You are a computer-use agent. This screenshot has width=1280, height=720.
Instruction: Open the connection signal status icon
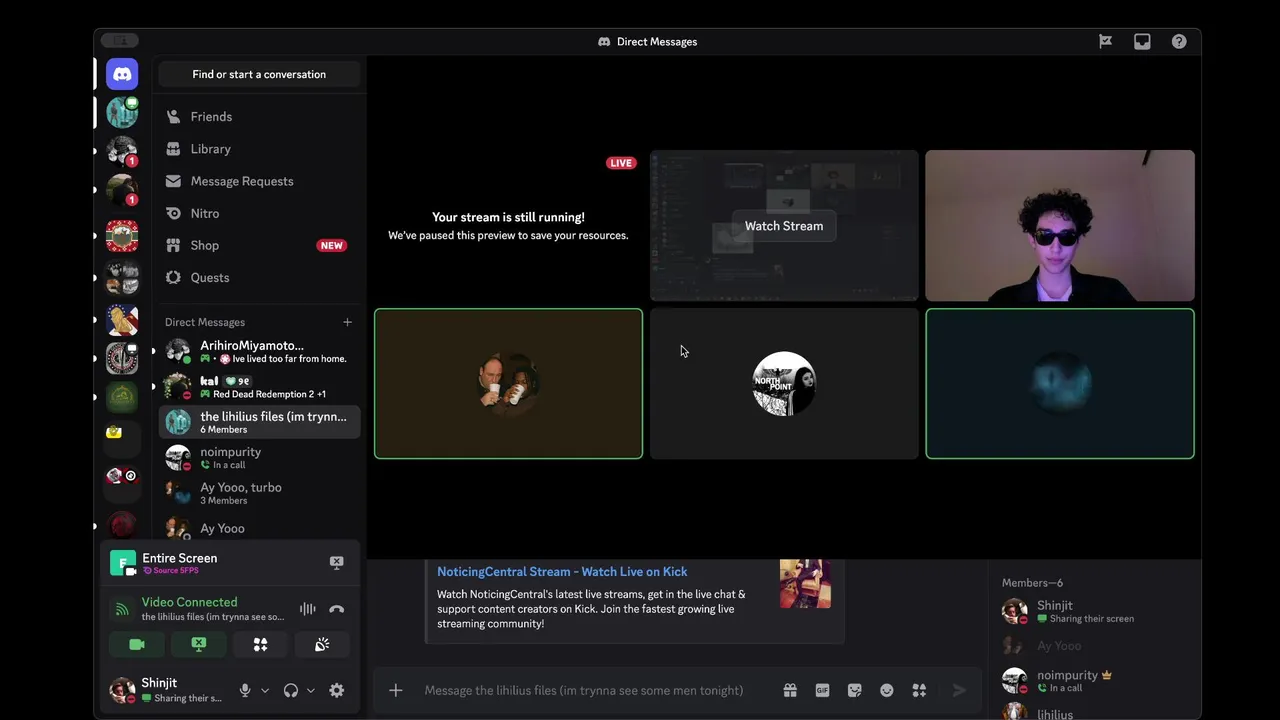(122, 609)
